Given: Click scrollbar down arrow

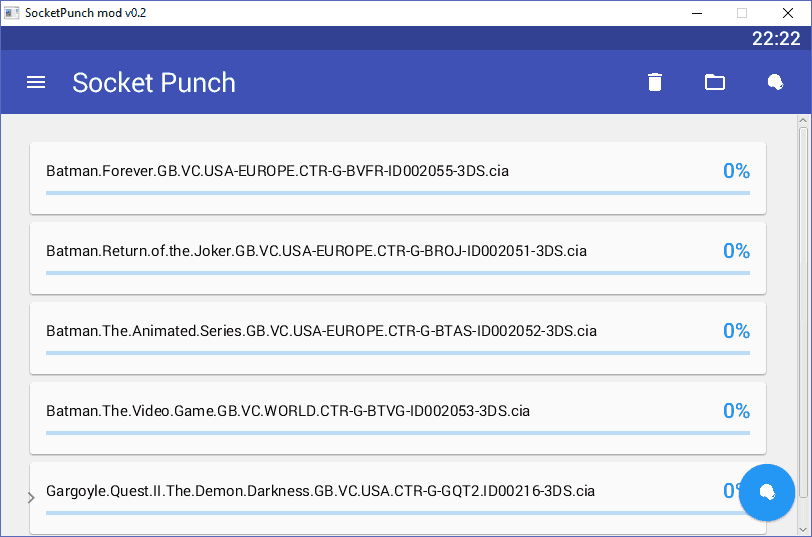Looking at the screenshot, I should (x=803, y=530).
